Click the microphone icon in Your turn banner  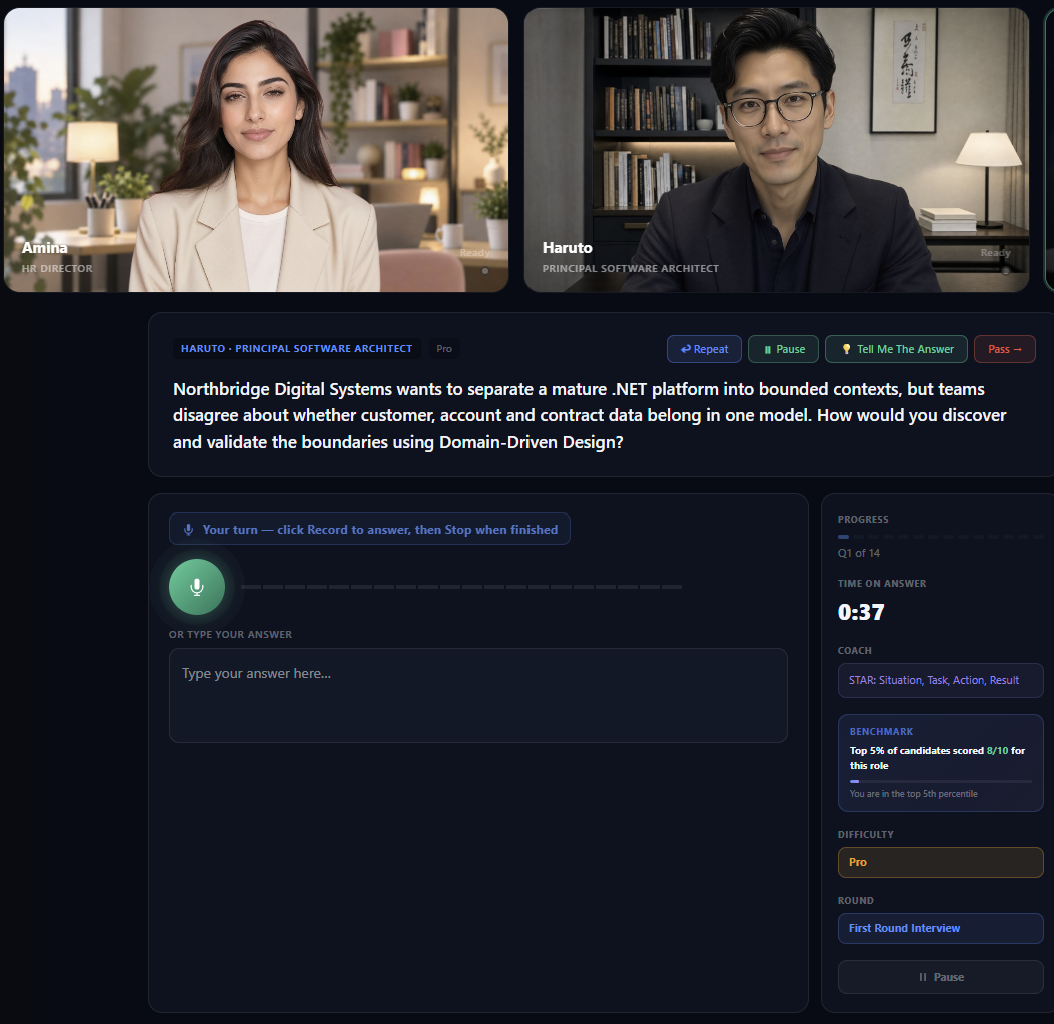pos(188,530)
